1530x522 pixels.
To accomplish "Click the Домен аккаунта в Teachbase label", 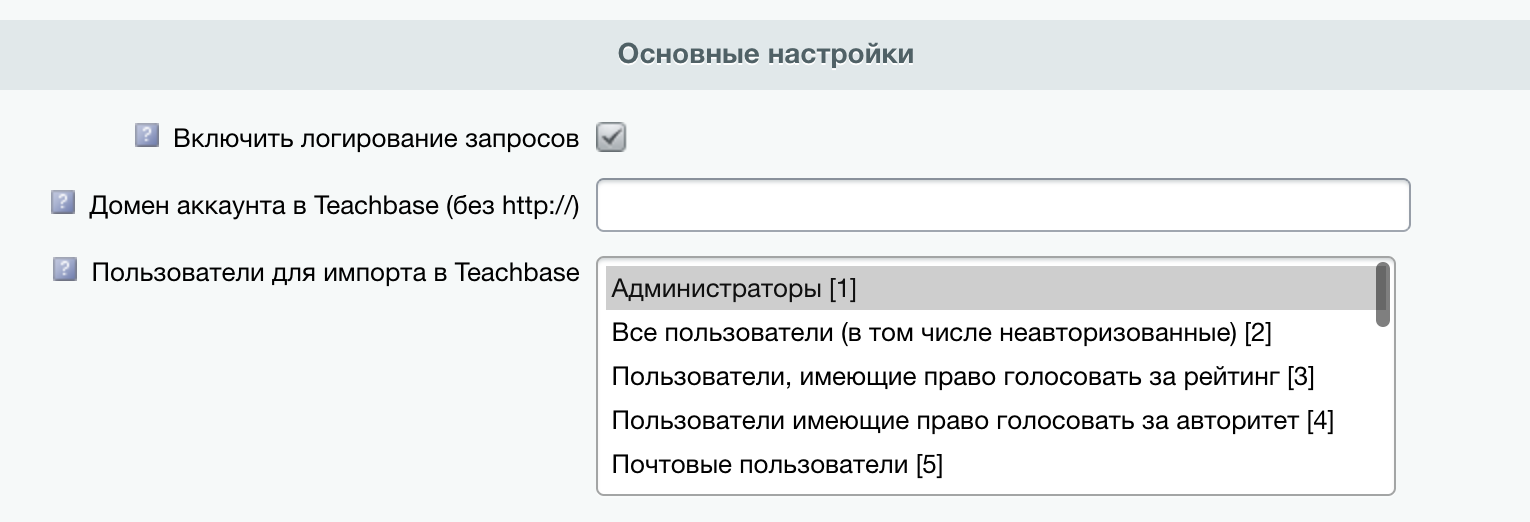I will click(x=334, y=206).
